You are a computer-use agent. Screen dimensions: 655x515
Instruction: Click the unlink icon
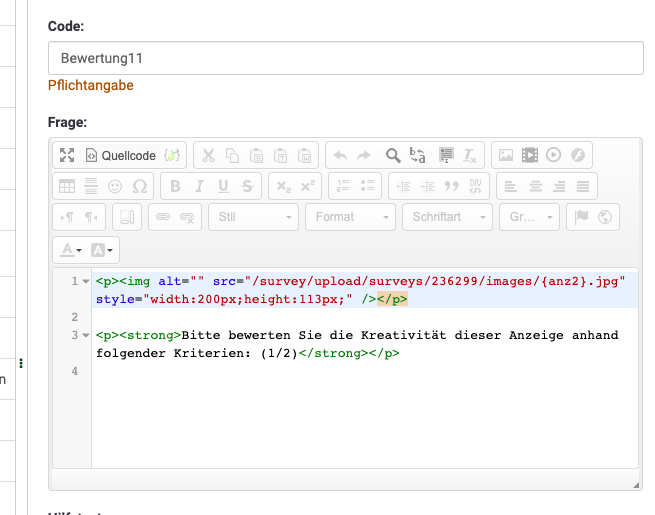pyautogui.click(x=187, y=217)
